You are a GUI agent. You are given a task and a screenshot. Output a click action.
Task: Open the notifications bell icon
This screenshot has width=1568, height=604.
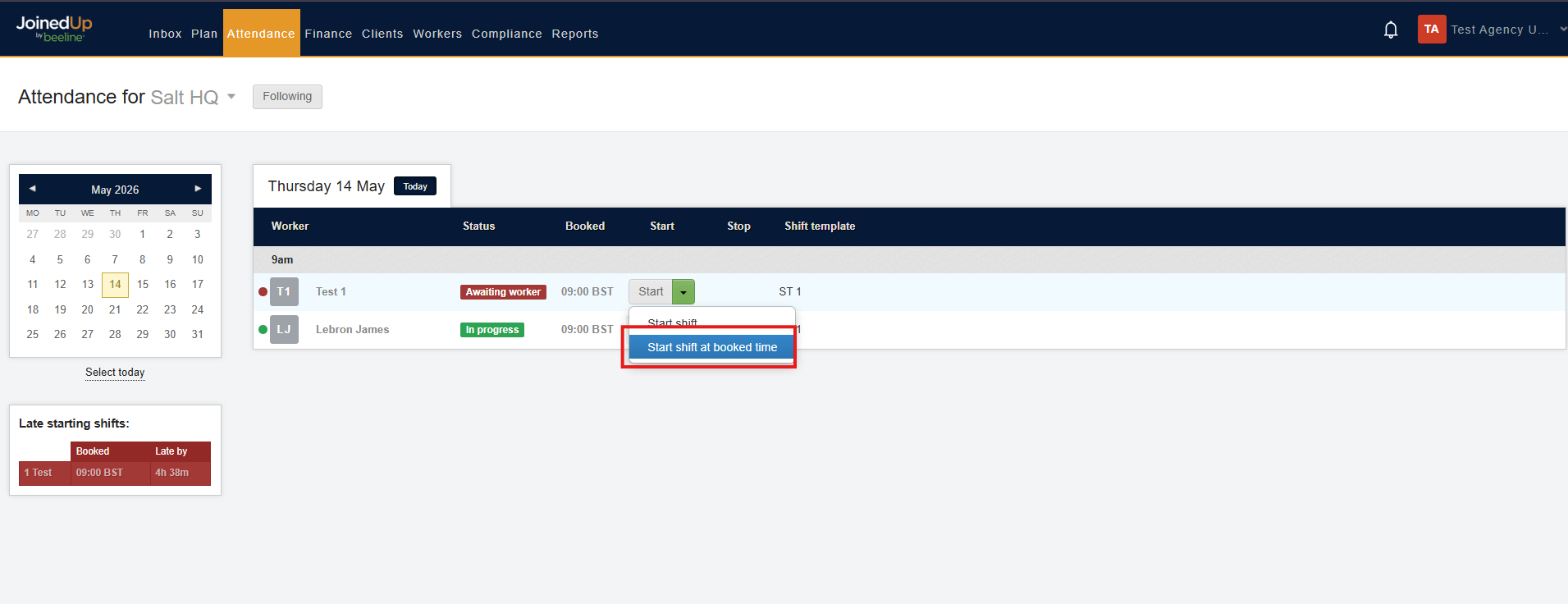1391,30
